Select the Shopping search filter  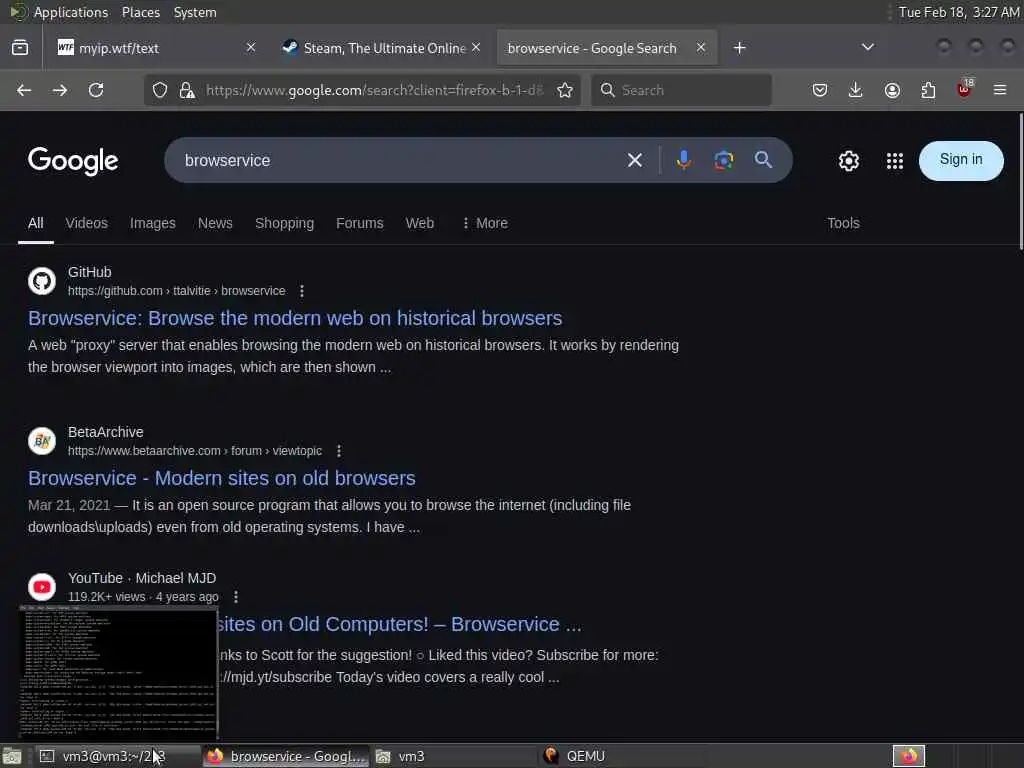click(x=284, y=223)
